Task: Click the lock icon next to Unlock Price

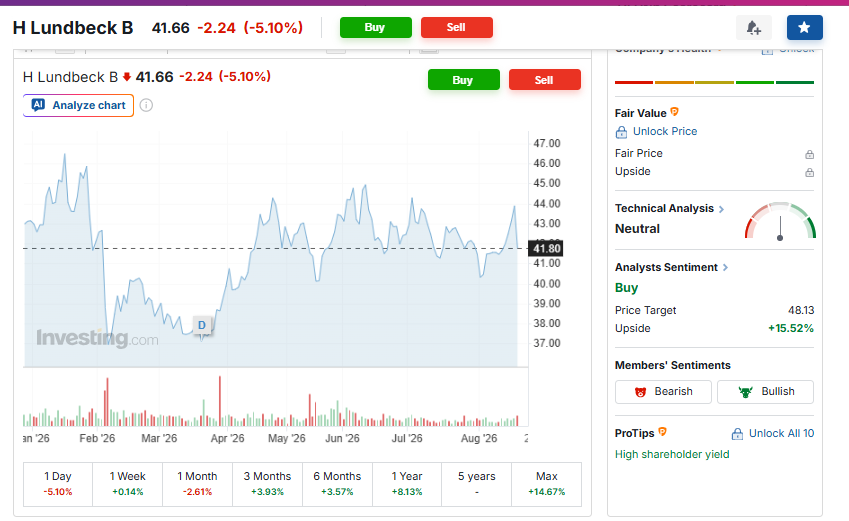Action: pos(621,132)
